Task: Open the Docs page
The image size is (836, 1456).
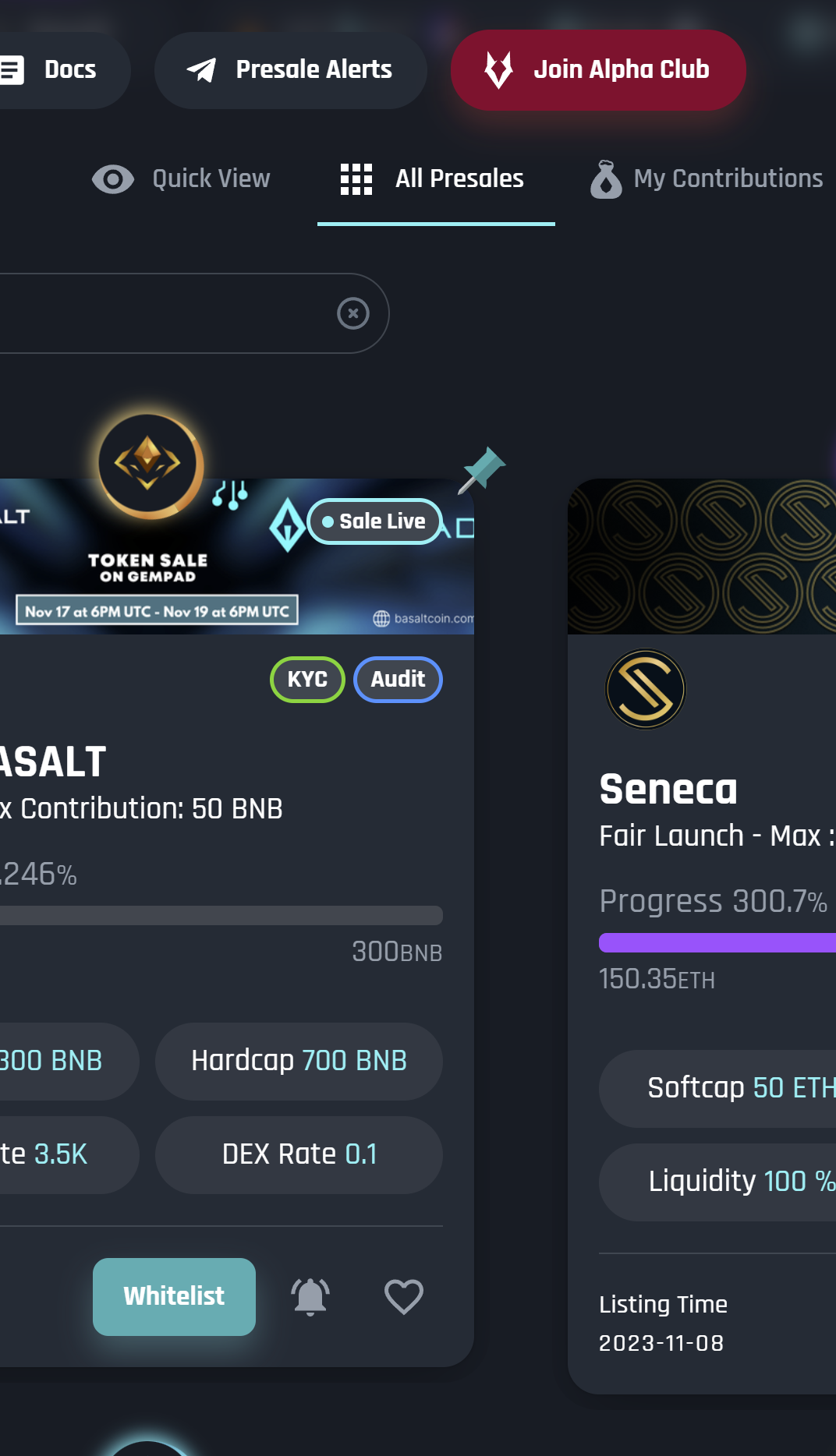Action: coord(55,70)
